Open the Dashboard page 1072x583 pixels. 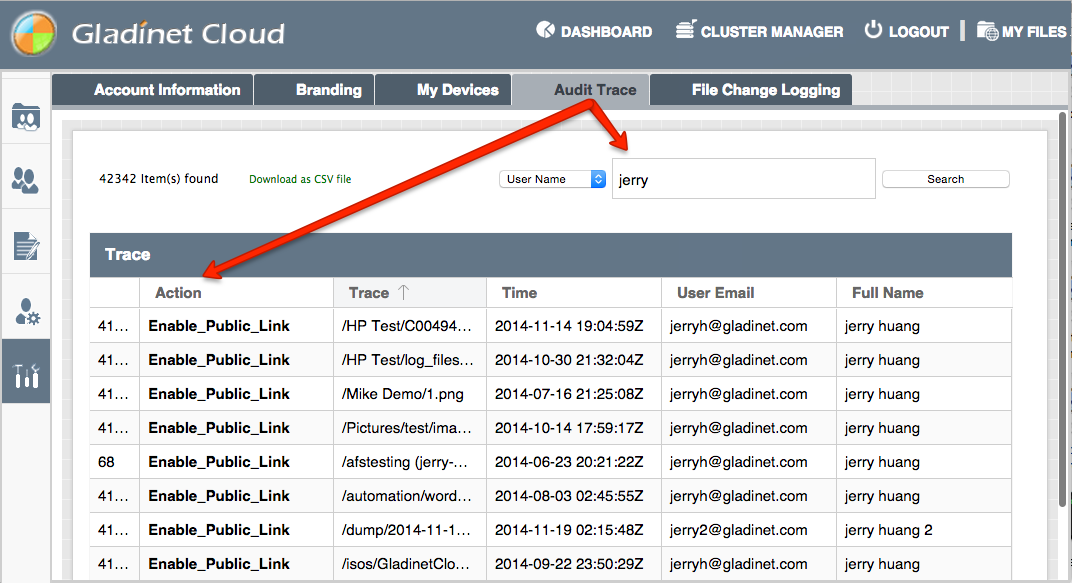594,31
